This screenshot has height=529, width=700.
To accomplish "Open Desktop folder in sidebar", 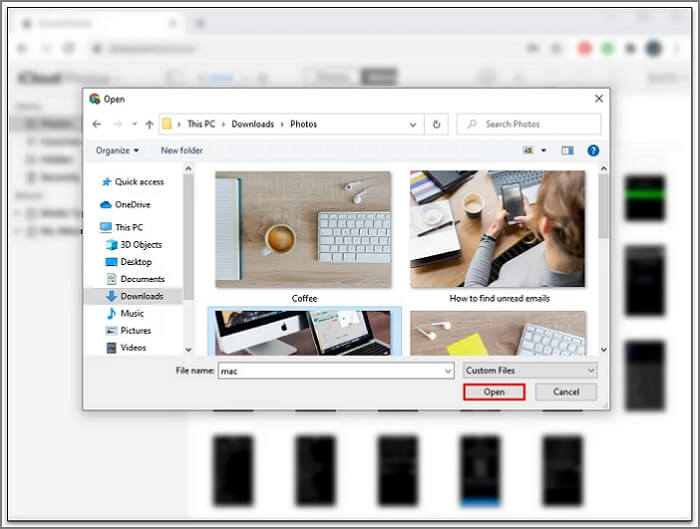I will pos(136,262).
